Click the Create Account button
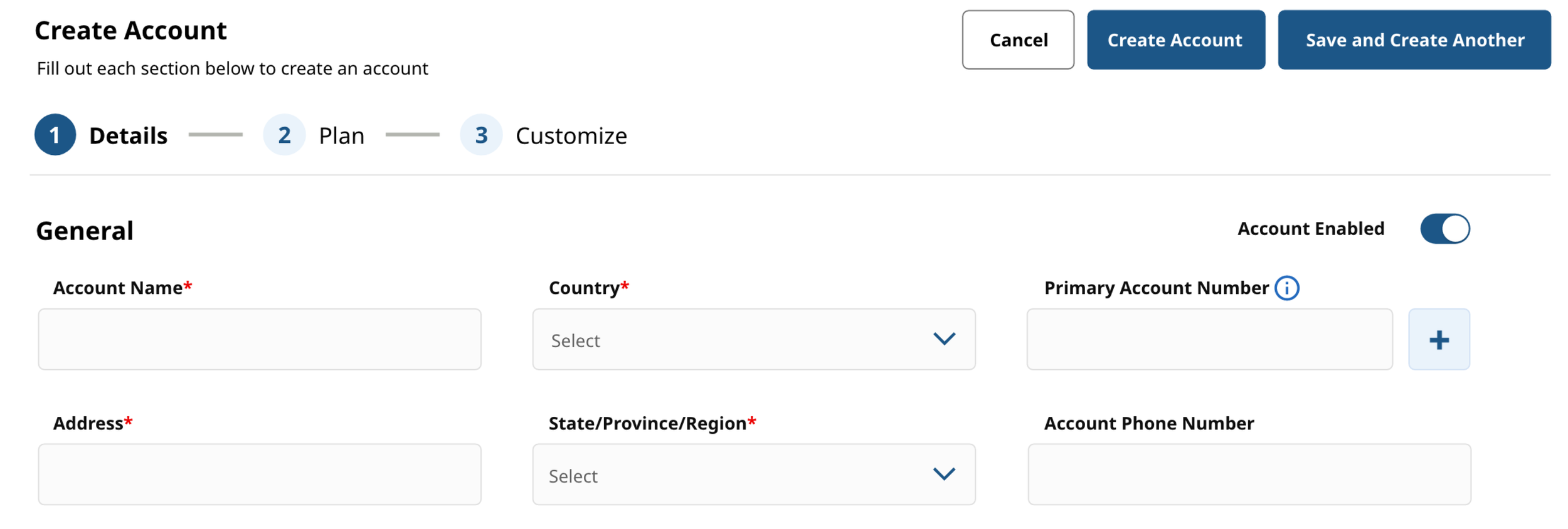Screen dimensions: 1568x529 click(x=1175, y=40)
